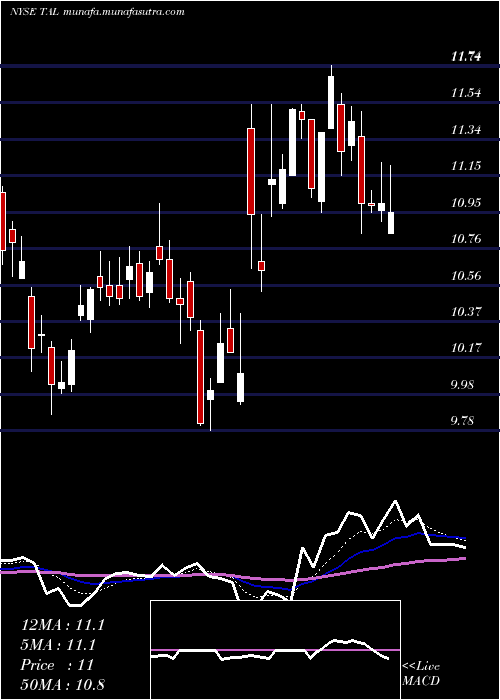Click the 5MA : 11.1 readout

click(x=59, y=645)
